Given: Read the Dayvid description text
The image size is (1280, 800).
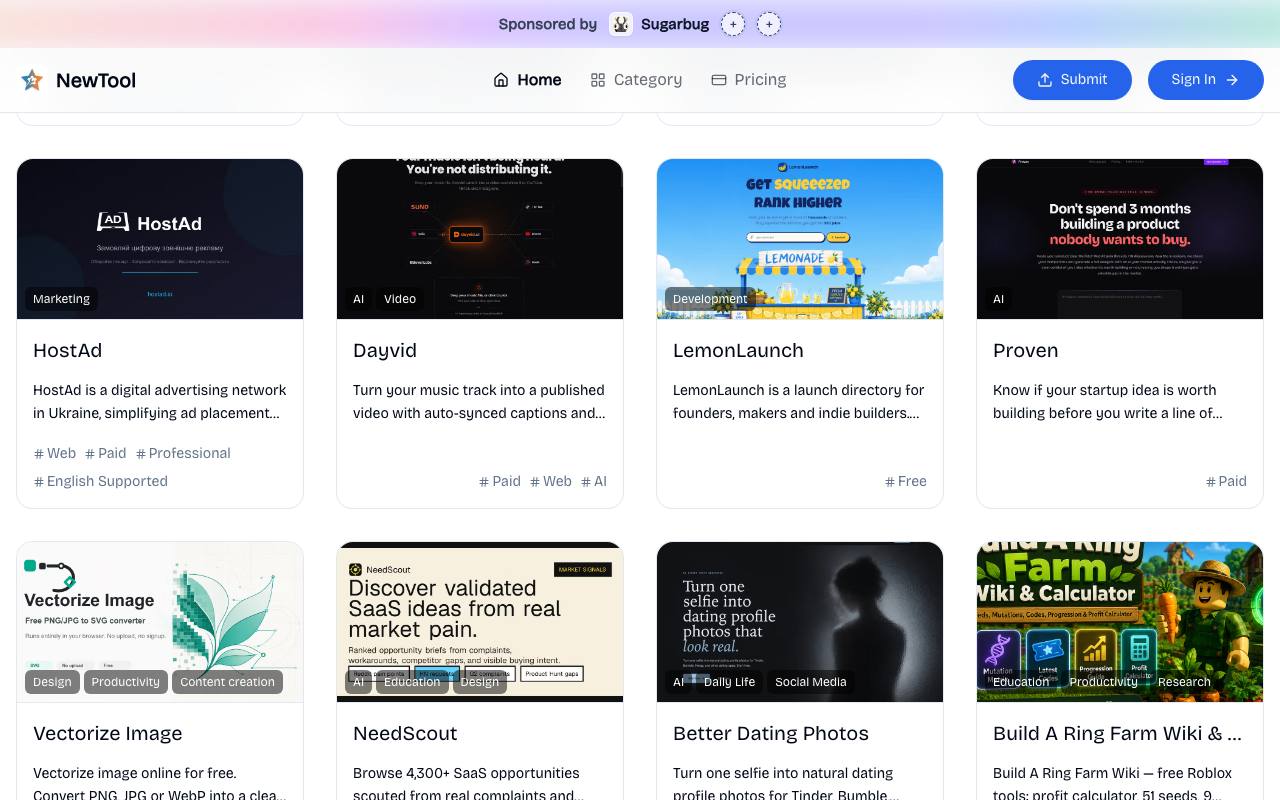Looking at the screenshot, I should click(480, 402).
